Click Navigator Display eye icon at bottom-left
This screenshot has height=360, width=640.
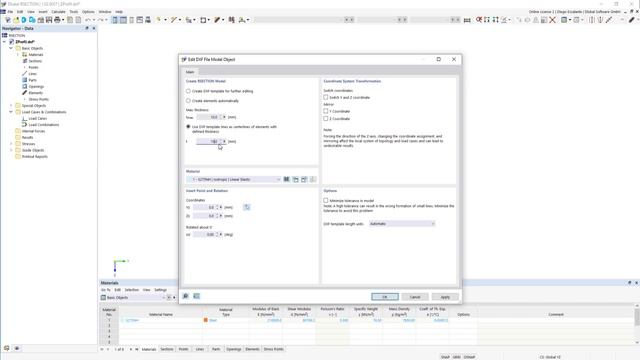coord(17,348)
